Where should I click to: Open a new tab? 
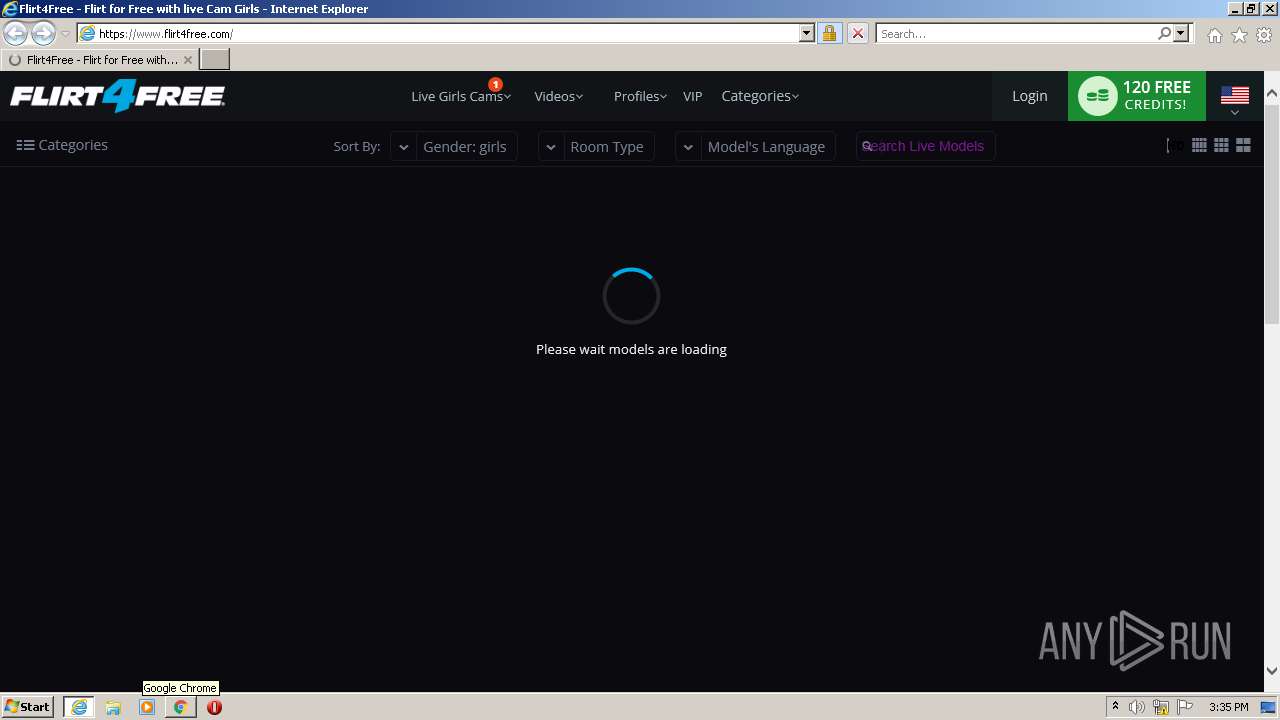click(215, 60)
